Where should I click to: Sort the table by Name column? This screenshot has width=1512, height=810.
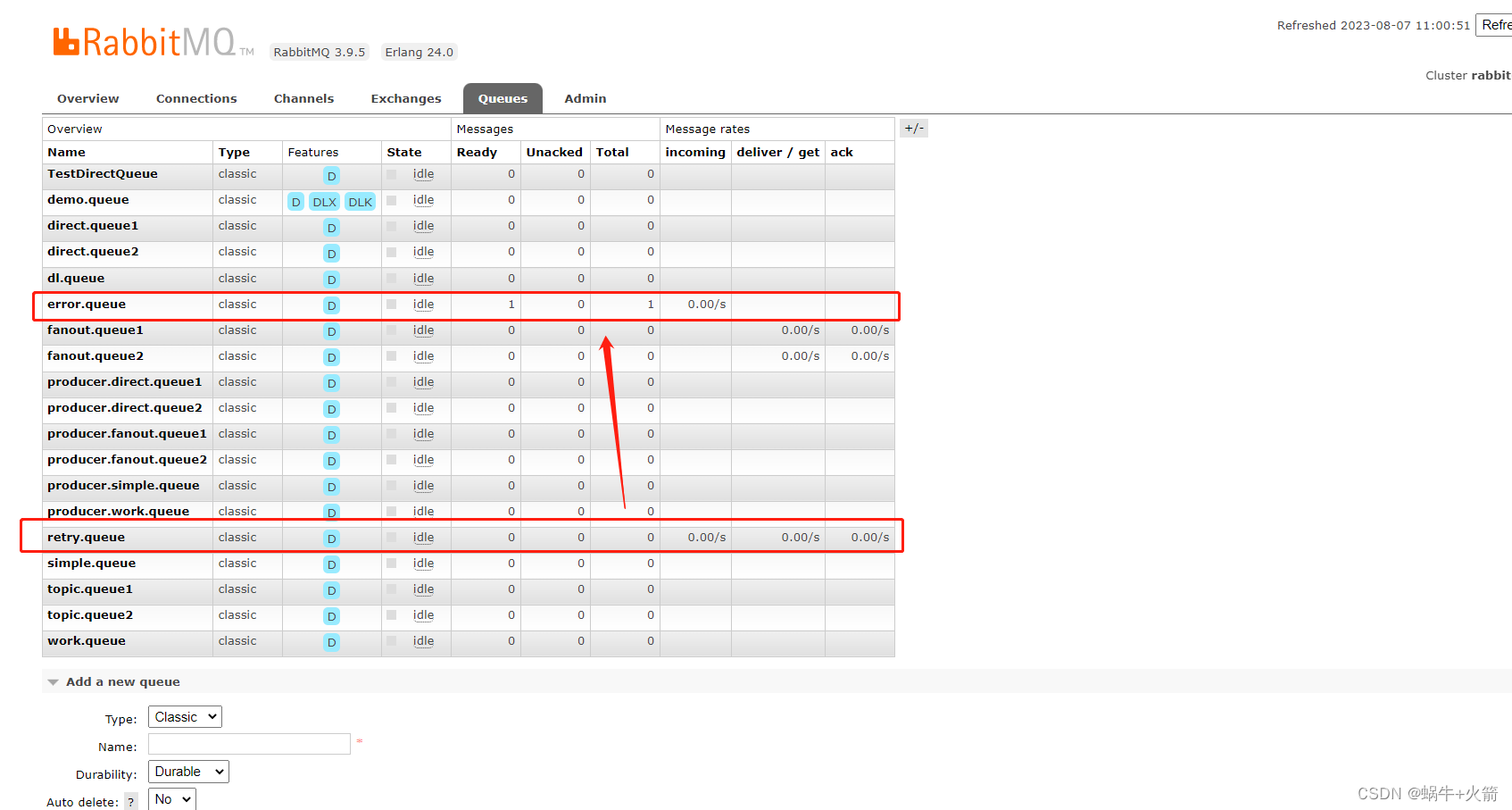point(66,153)
